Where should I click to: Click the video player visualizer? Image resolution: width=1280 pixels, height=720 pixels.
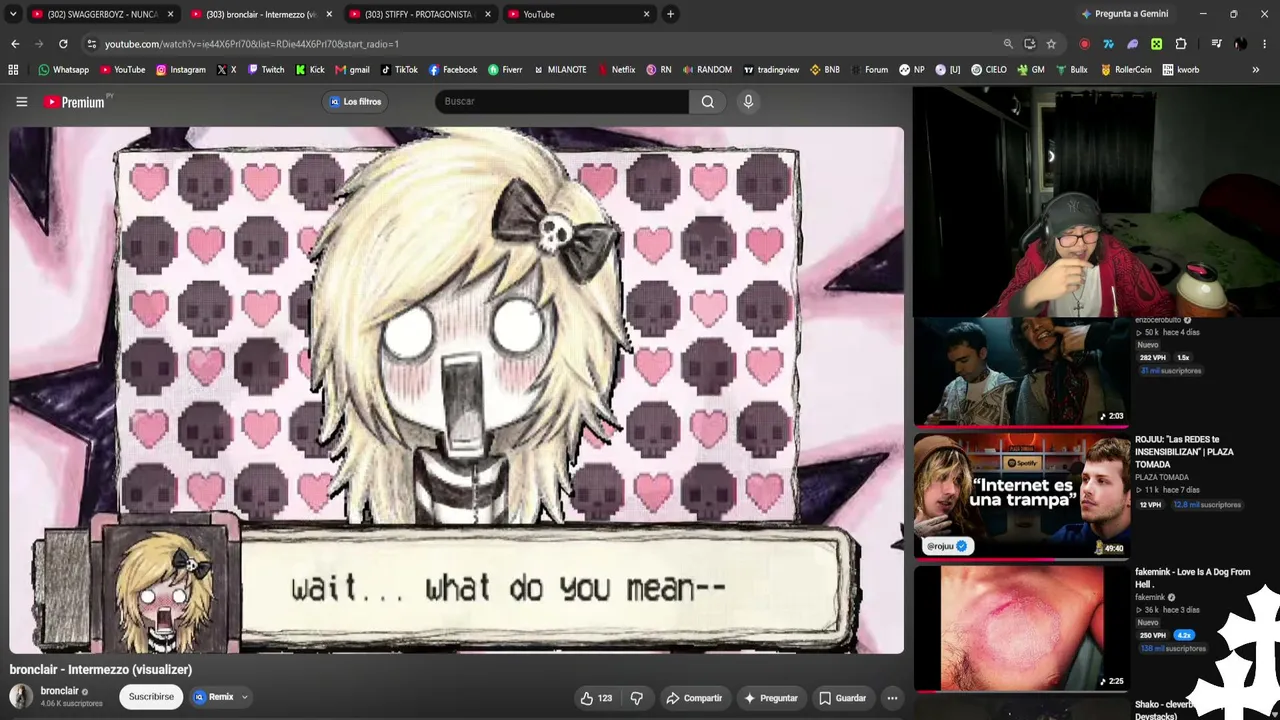pos(456,390)
